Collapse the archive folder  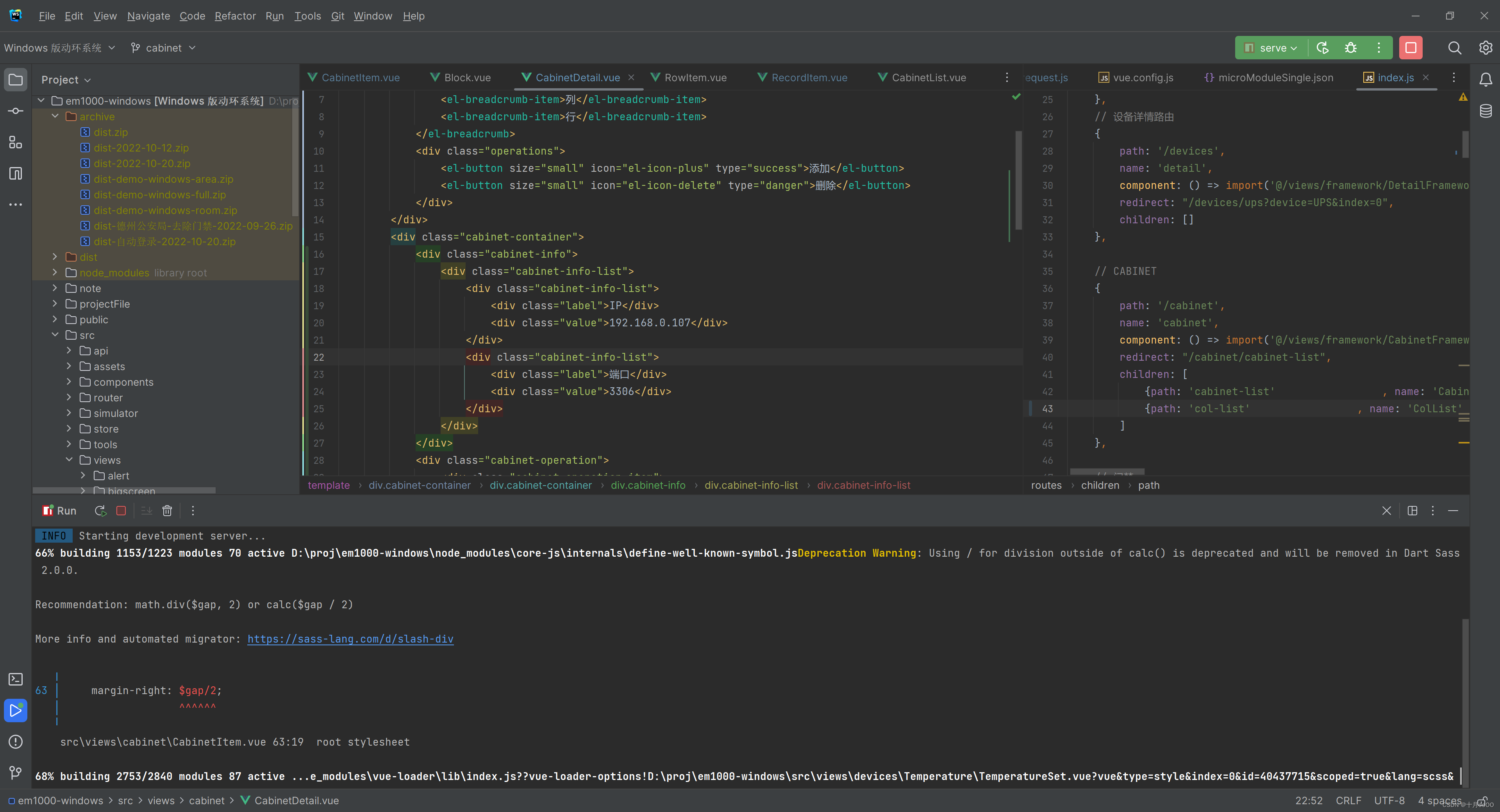[55, 116]
